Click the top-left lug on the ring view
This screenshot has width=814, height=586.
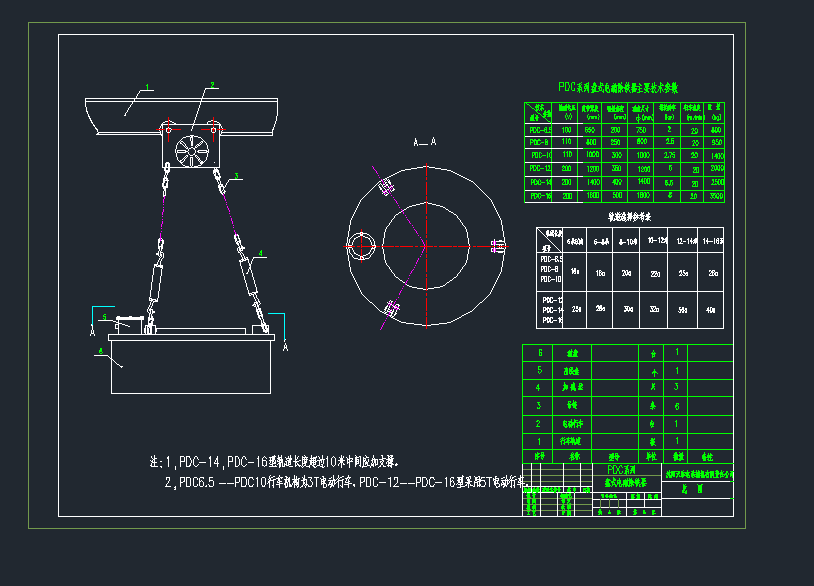click(386, 185)
